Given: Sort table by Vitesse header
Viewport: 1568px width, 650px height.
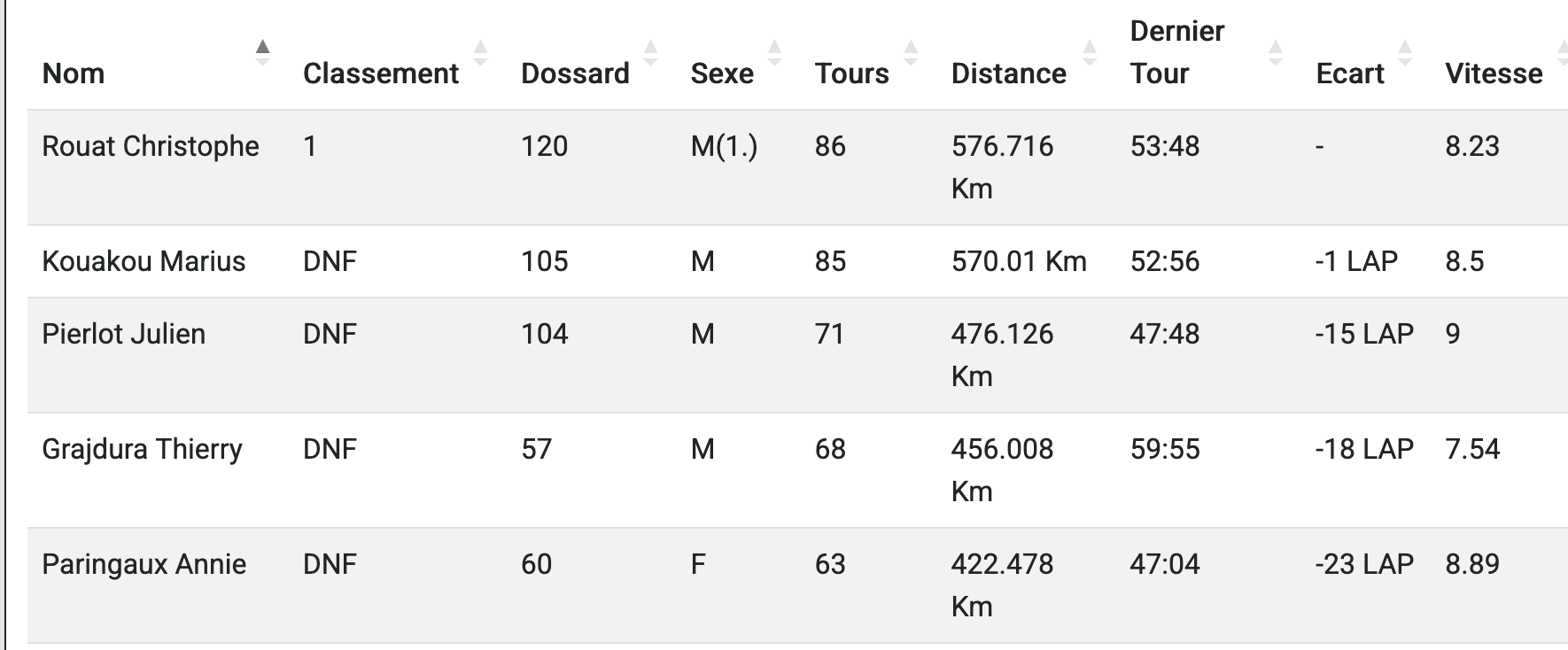Looking at the screenshot, I should 1494,74.
